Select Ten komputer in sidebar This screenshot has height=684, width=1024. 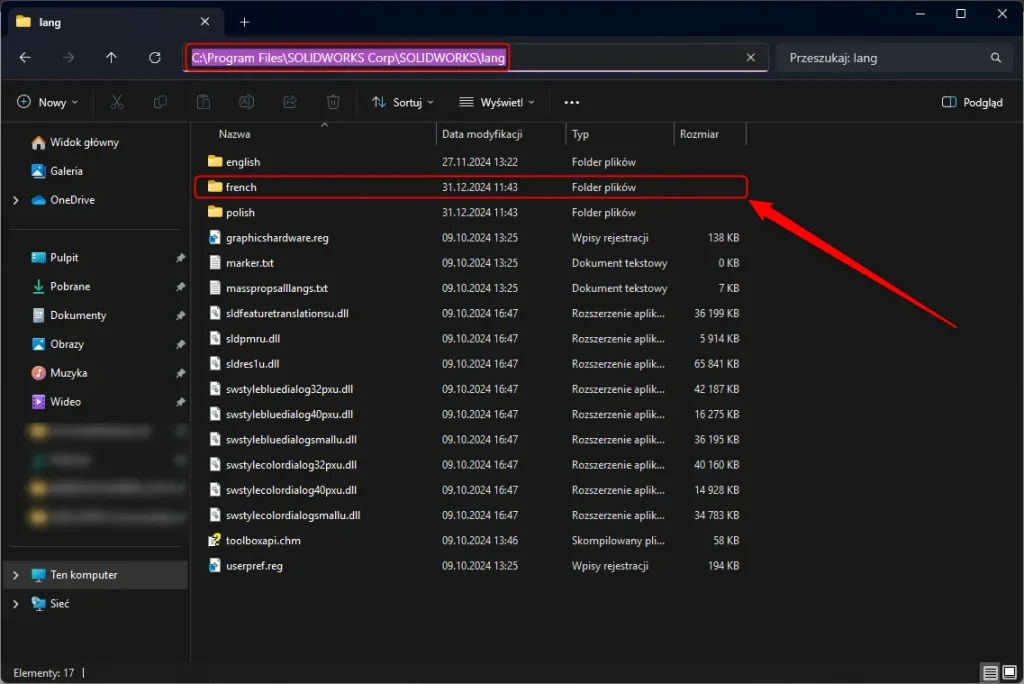(95, 575)
